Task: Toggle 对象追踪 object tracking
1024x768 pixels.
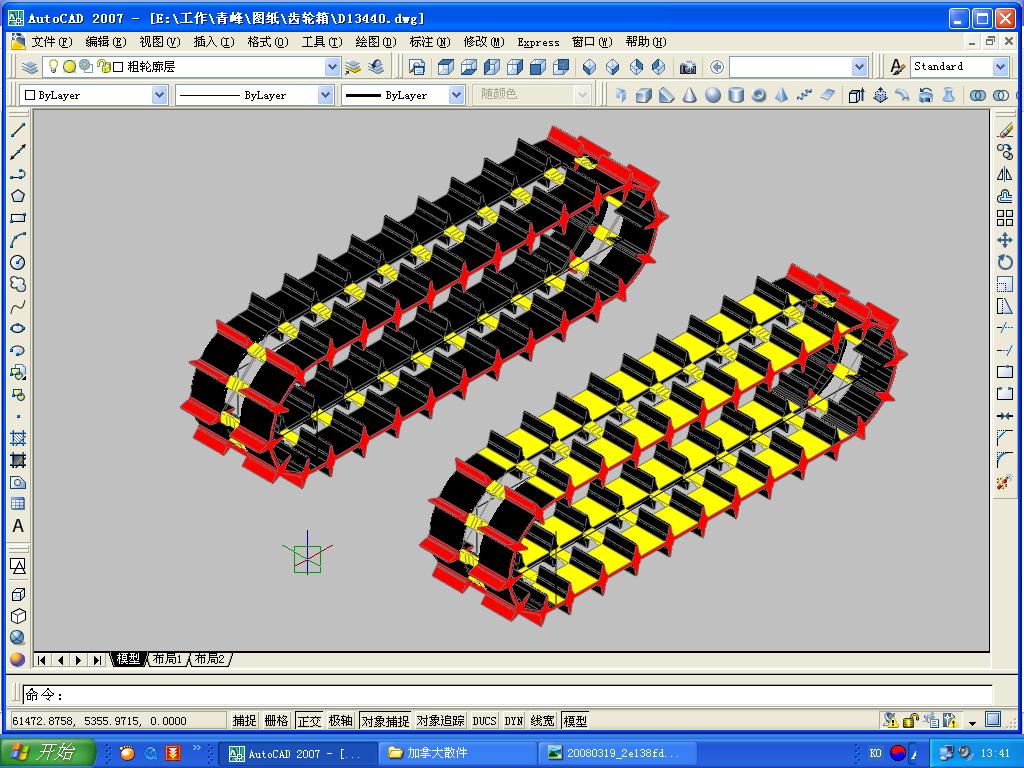Action: coord(440,720)
